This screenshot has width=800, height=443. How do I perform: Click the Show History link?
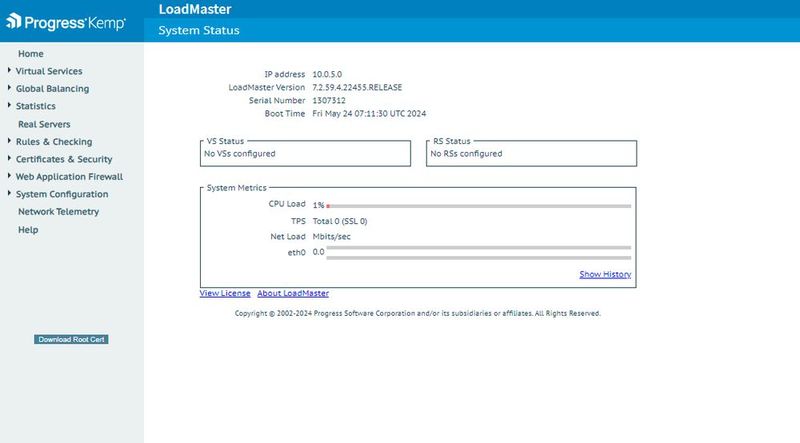pyautogui.click(x=605, y=274)
